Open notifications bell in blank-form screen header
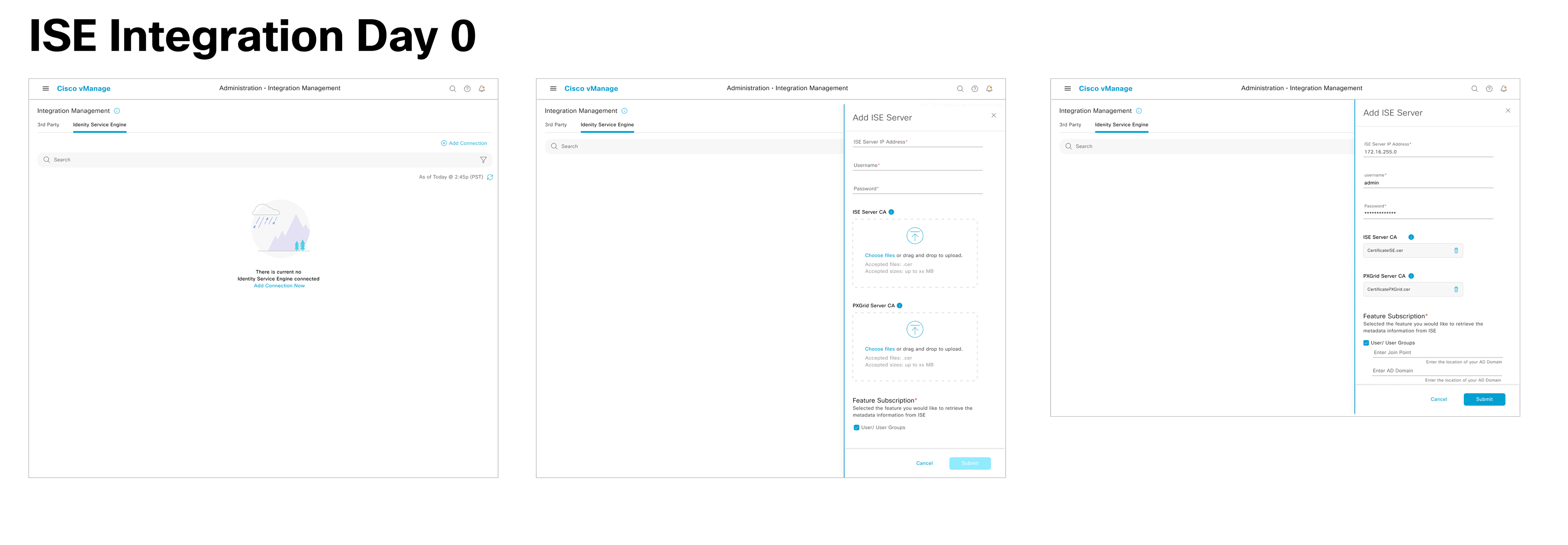Screen dimensions: 1568x545 coord(989,89)
